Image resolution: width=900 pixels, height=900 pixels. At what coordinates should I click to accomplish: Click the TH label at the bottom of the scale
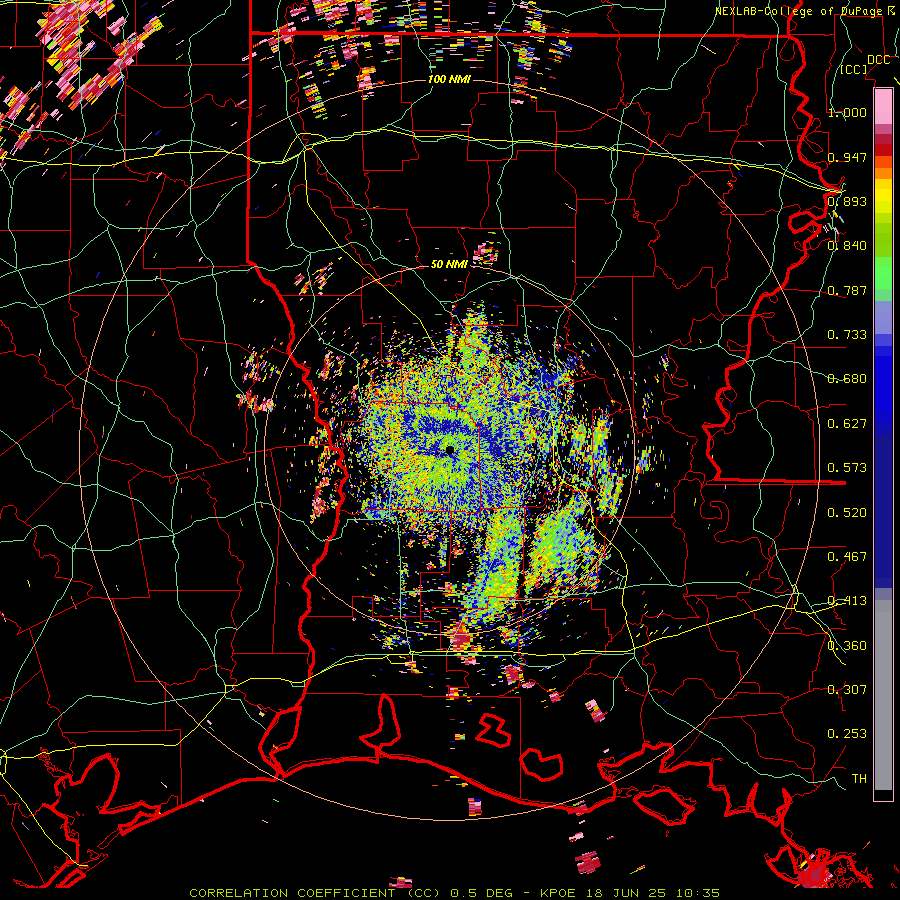click(x=859, y=779)
